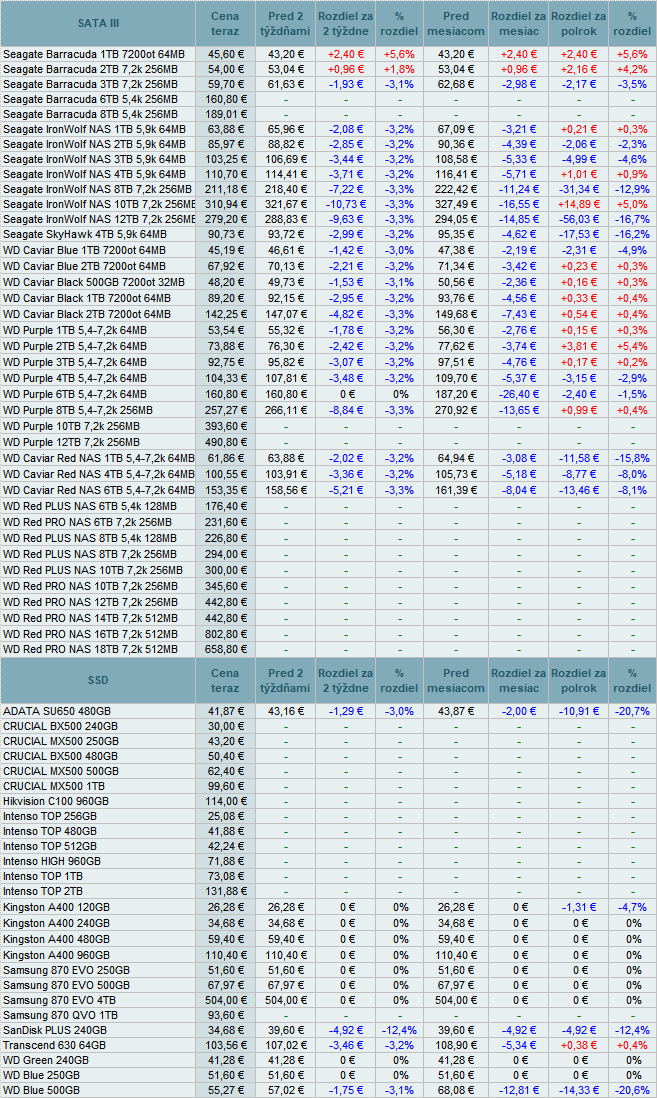
Task: Click the 55,27 € price of WD Blue 500GB
Action: [228, 1091]
